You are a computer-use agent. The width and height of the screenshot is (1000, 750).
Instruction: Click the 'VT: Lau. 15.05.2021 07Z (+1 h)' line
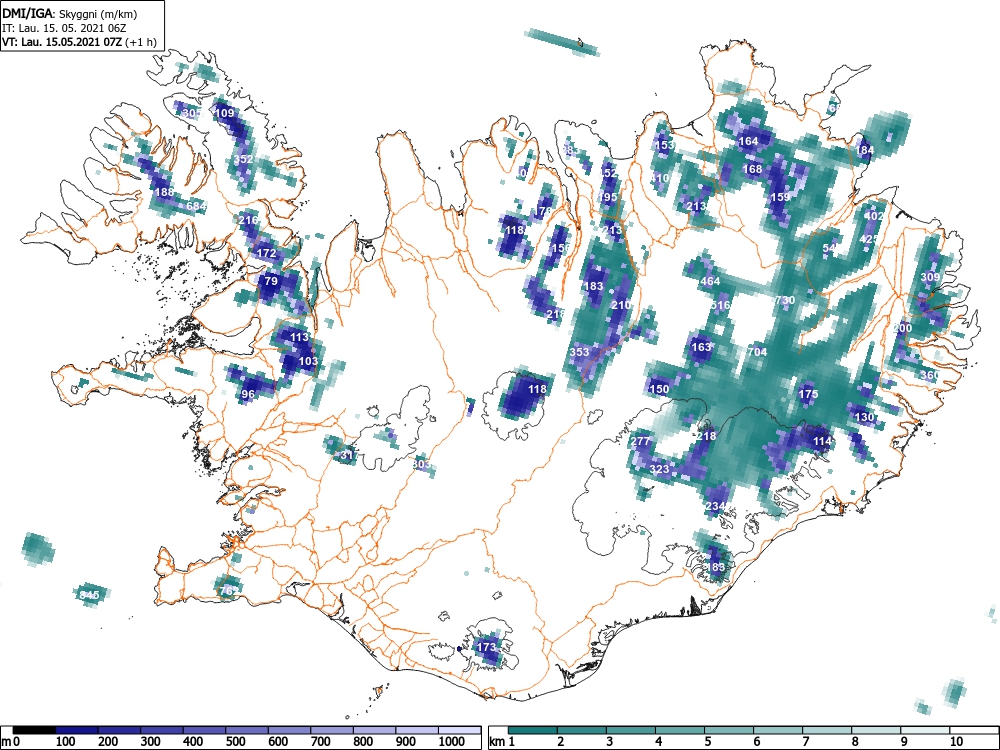pyautogui.click(x=79, y=42)
